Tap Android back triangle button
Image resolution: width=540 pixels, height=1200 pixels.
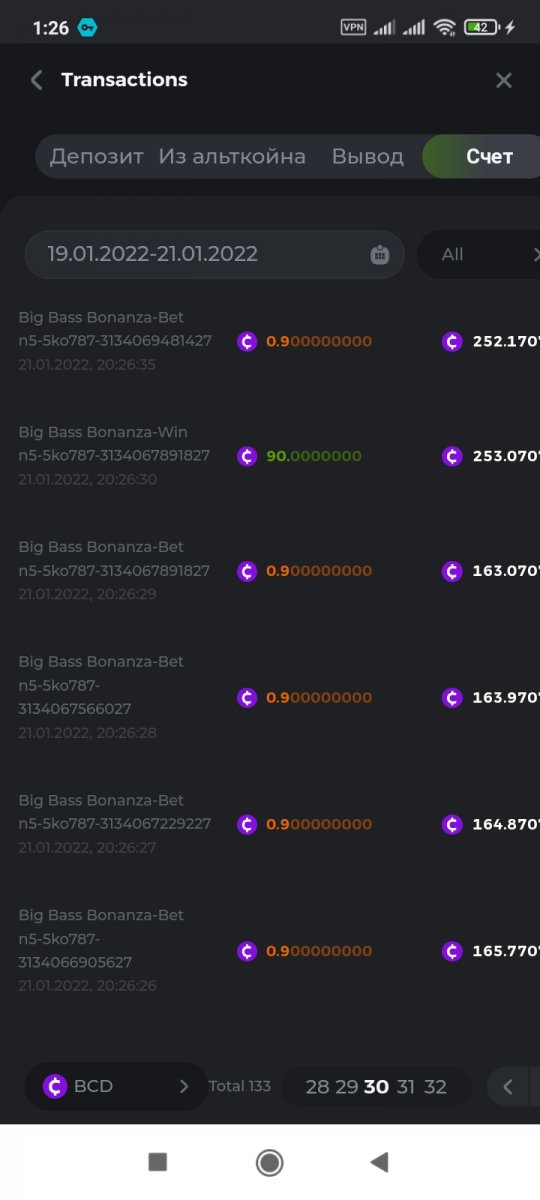click(379, 1162)
